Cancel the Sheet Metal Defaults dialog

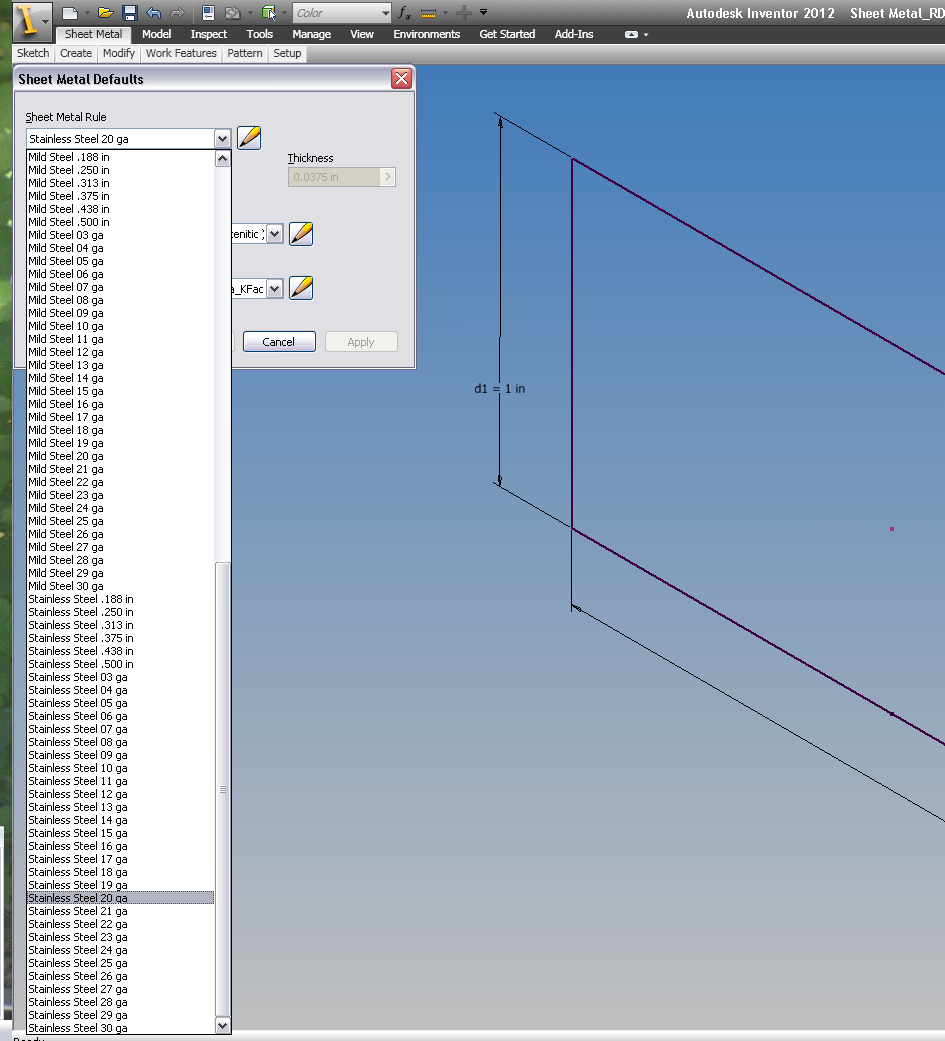278,341
